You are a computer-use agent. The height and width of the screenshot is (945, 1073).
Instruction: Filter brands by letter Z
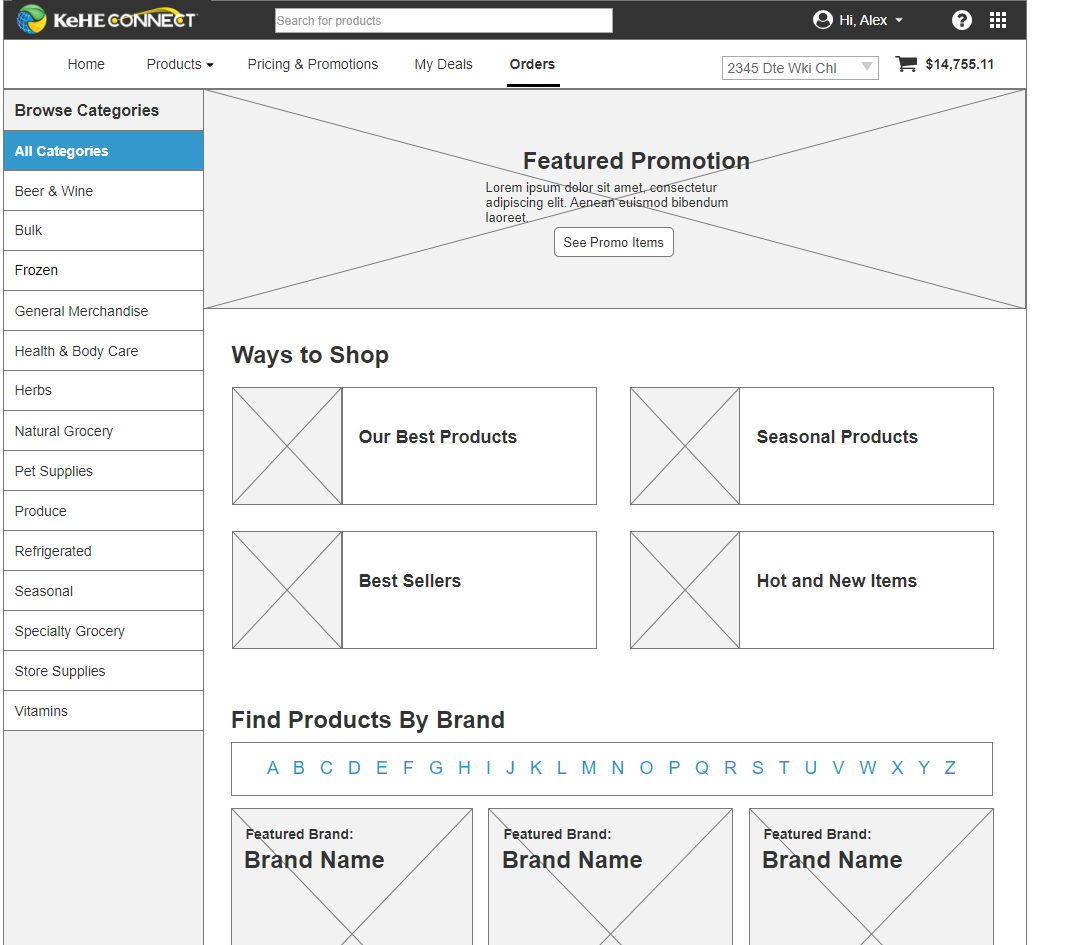pos(950,768)
